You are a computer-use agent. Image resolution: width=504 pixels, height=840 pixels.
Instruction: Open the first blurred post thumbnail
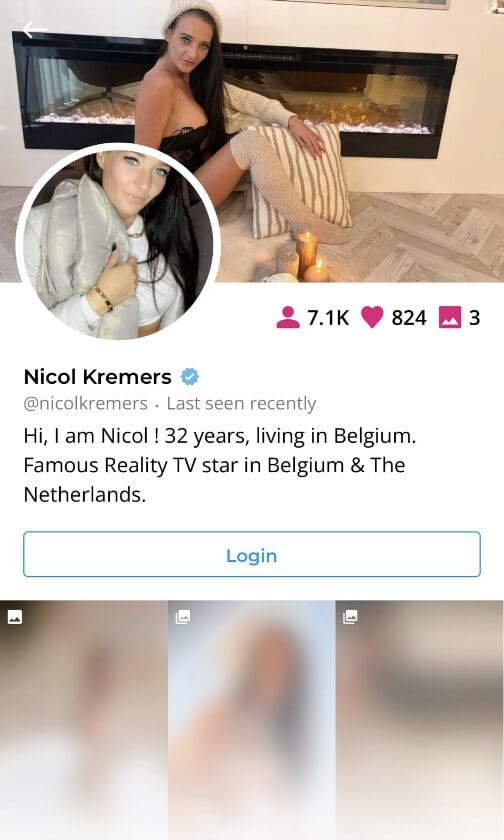(84, 720)
